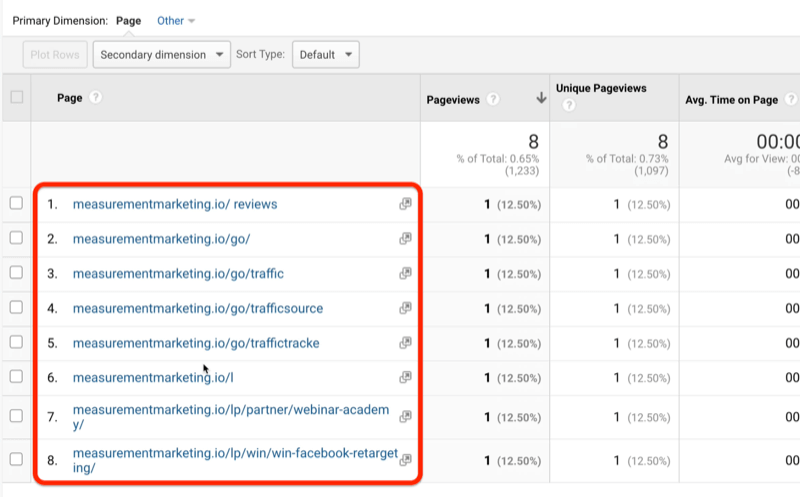Sort by the Pageviews column header

453,100
